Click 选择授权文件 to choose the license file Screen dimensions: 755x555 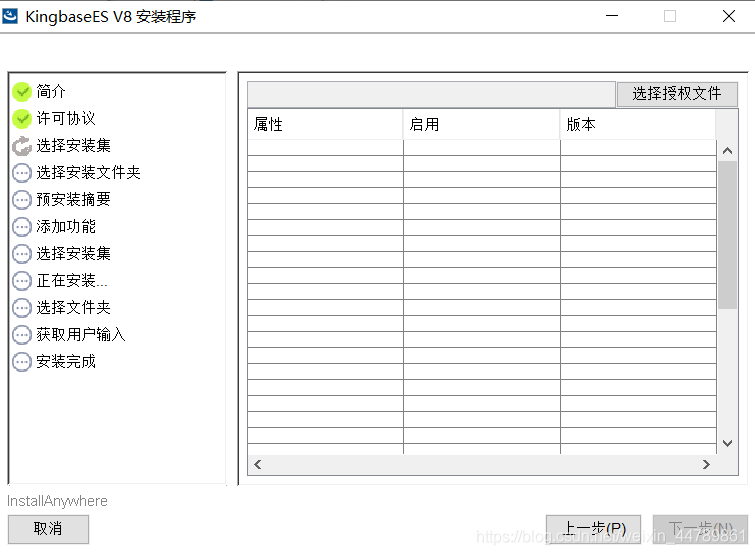point(677,93)
